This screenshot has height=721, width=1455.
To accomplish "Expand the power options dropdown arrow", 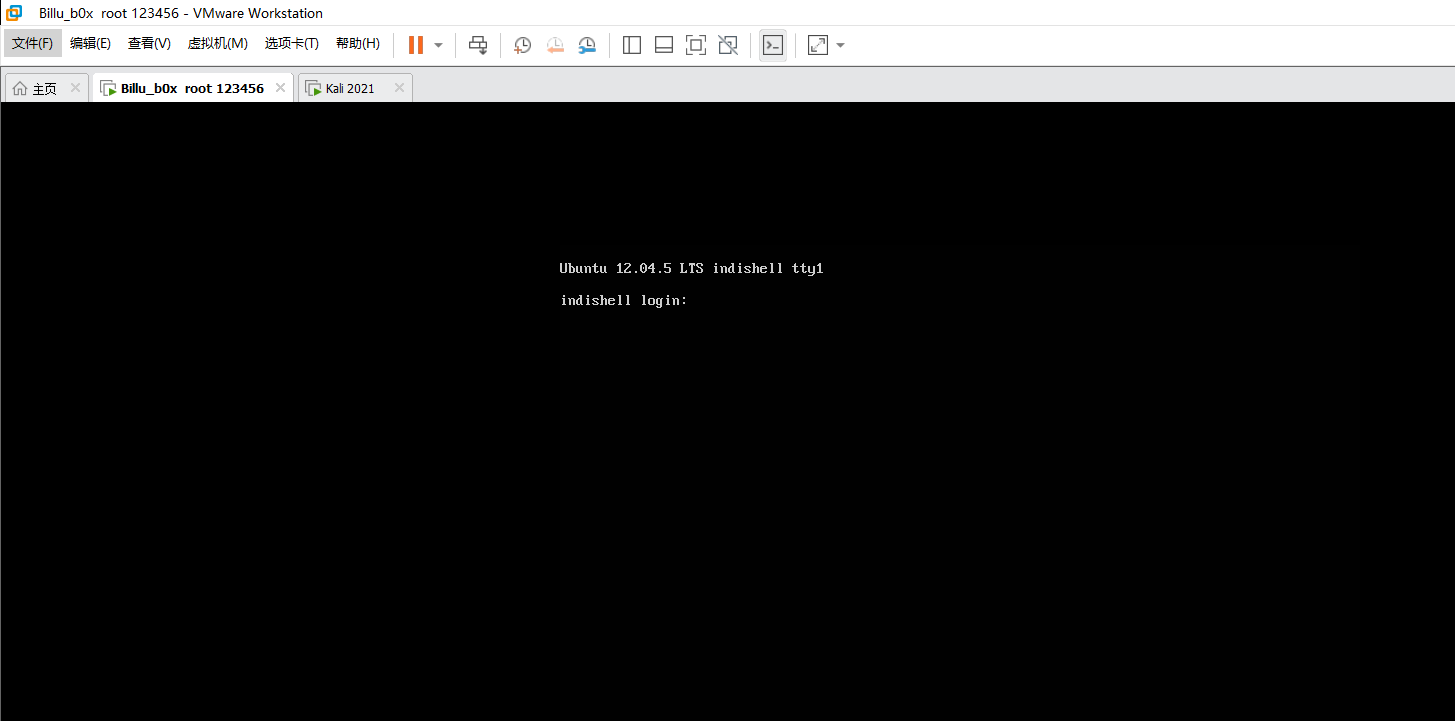I will 438,45.
